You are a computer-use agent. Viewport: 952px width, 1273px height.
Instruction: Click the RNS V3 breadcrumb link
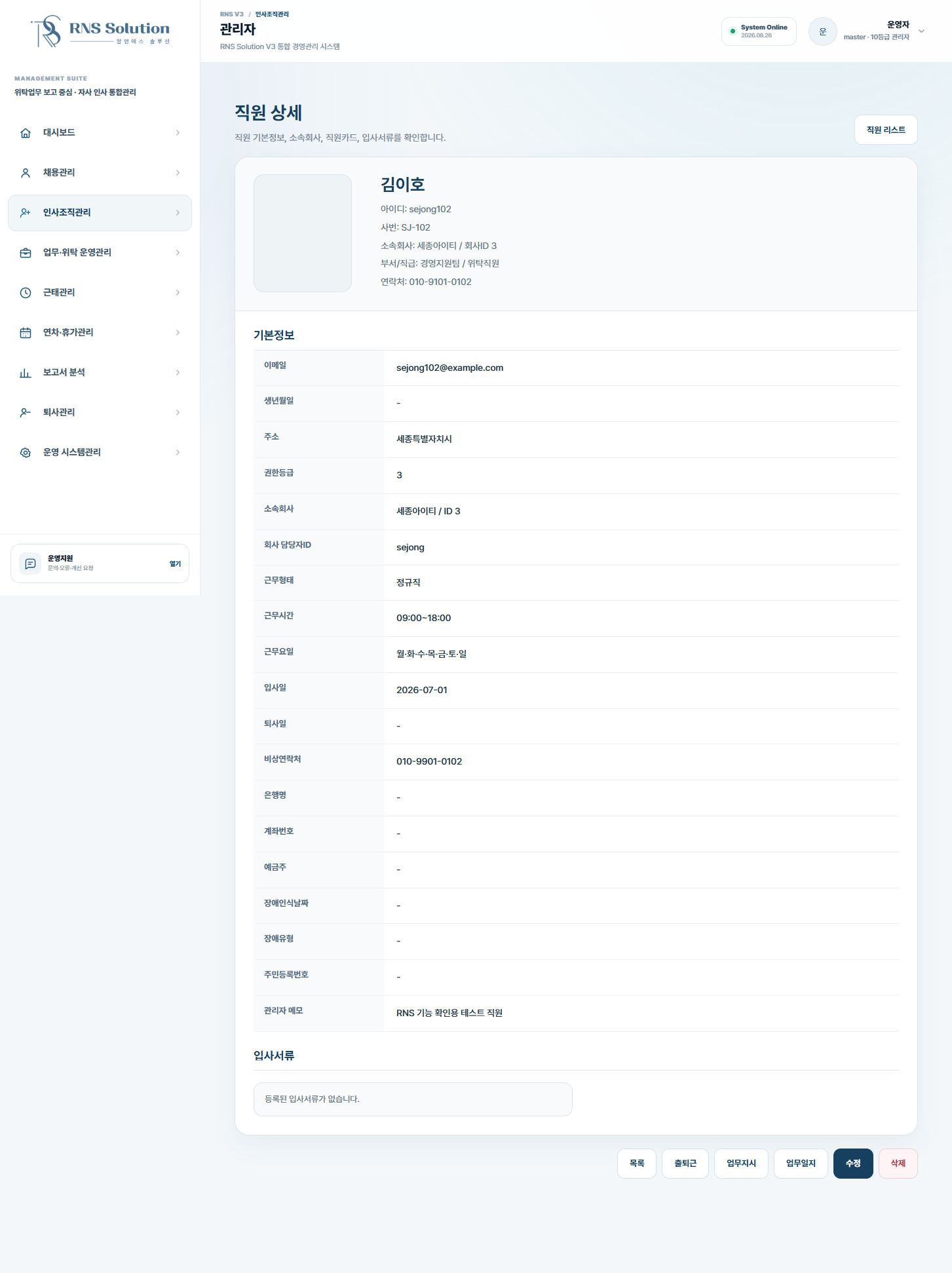click(231, 14)
